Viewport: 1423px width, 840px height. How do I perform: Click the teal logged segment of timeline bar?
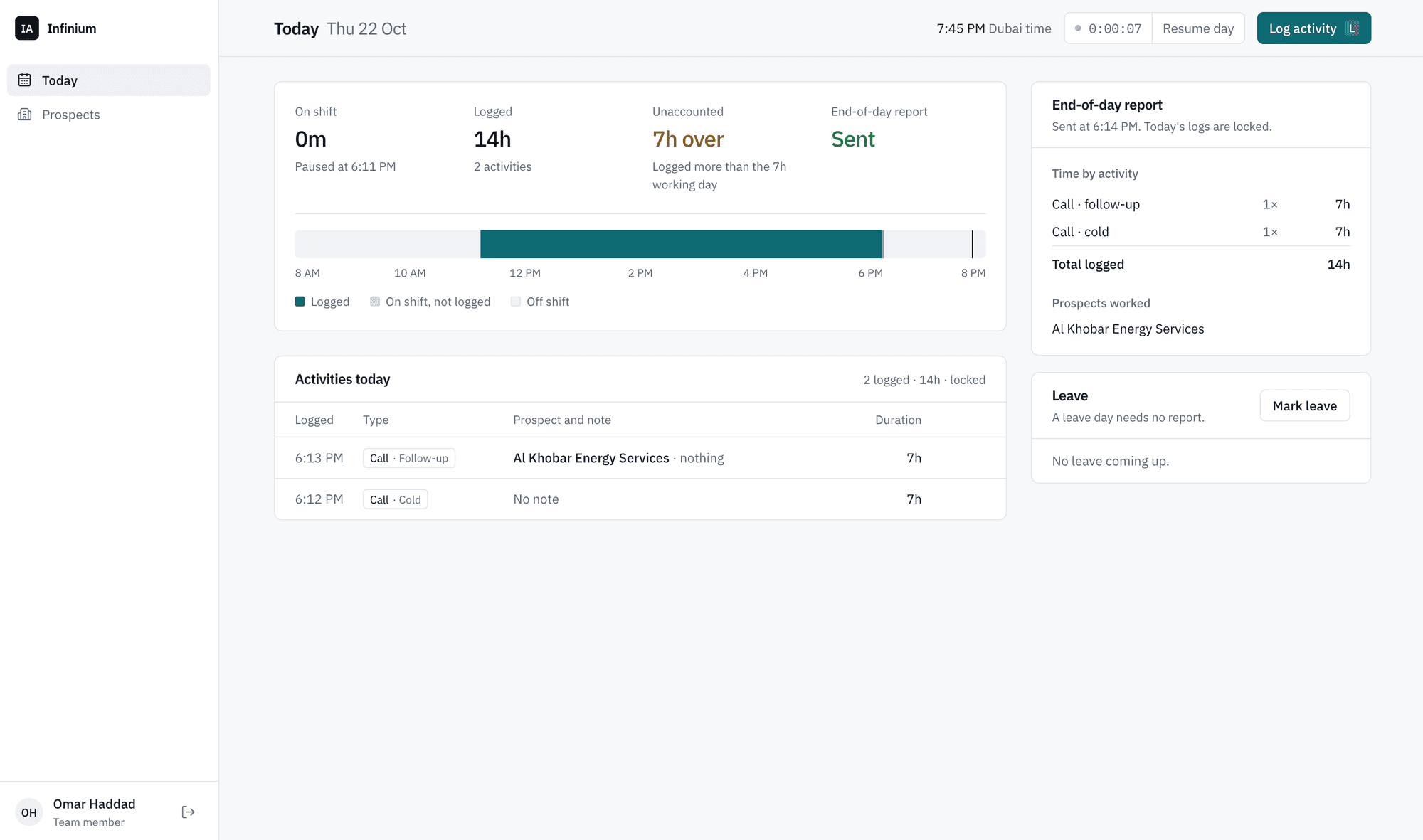(x=682, y=244)
